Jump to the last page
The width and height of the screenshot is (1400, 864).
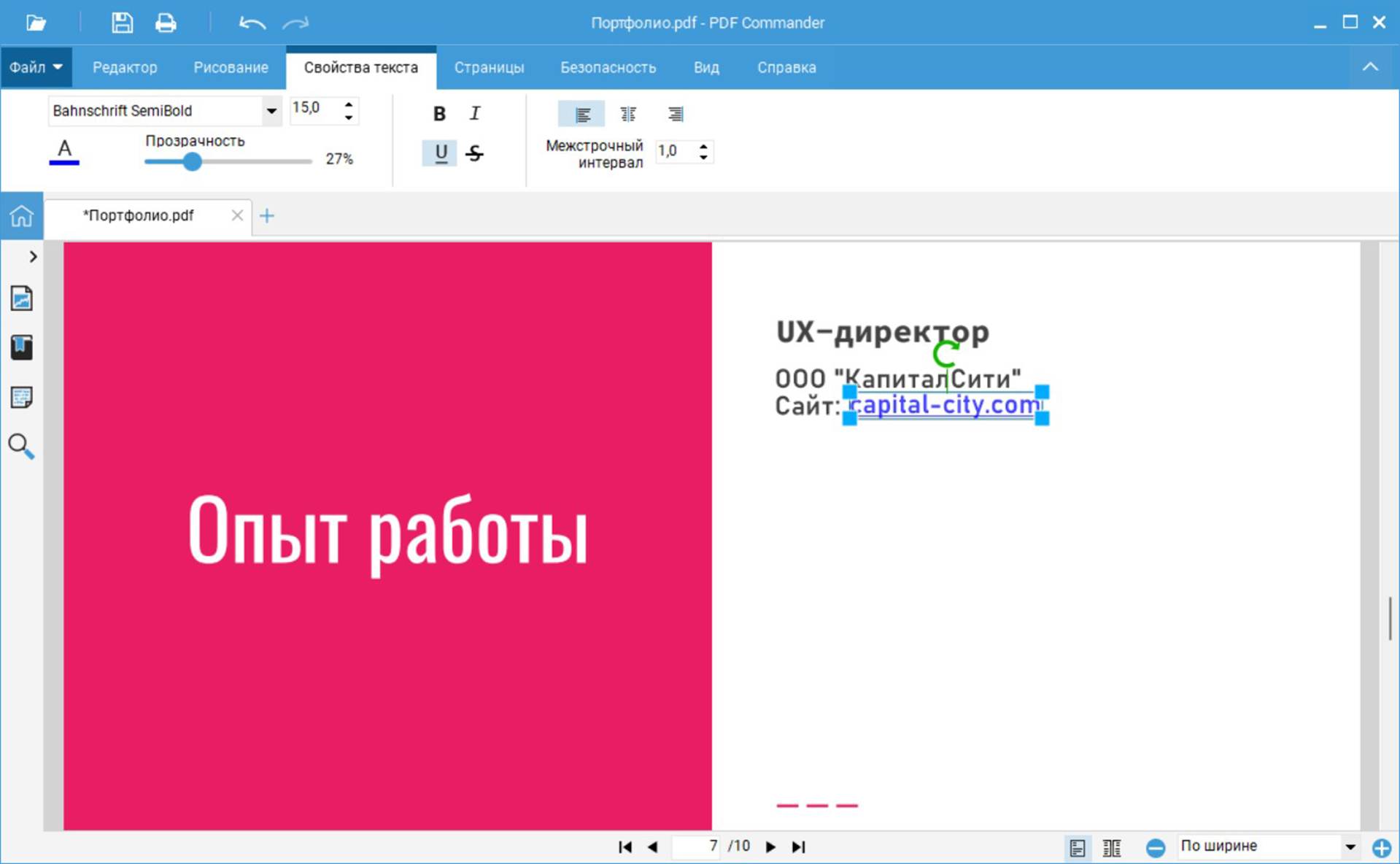(x=799, y=846)
